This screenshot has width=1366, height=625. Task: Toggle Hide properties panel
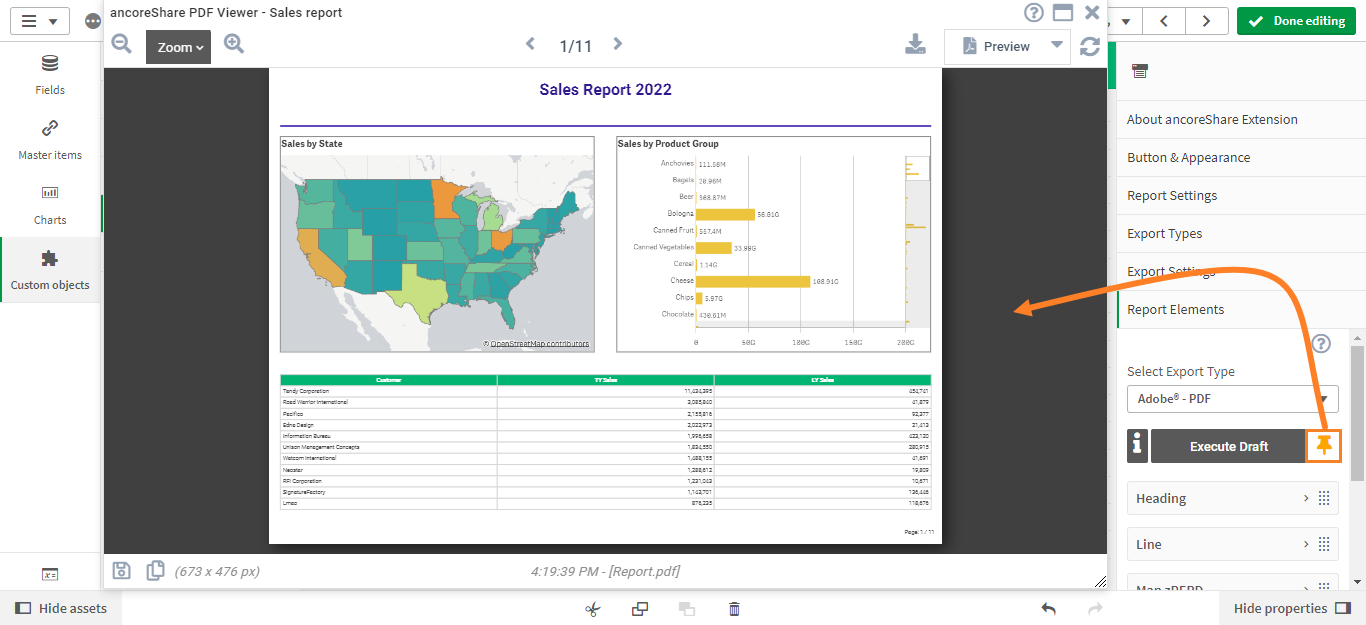click(1293, 608)
